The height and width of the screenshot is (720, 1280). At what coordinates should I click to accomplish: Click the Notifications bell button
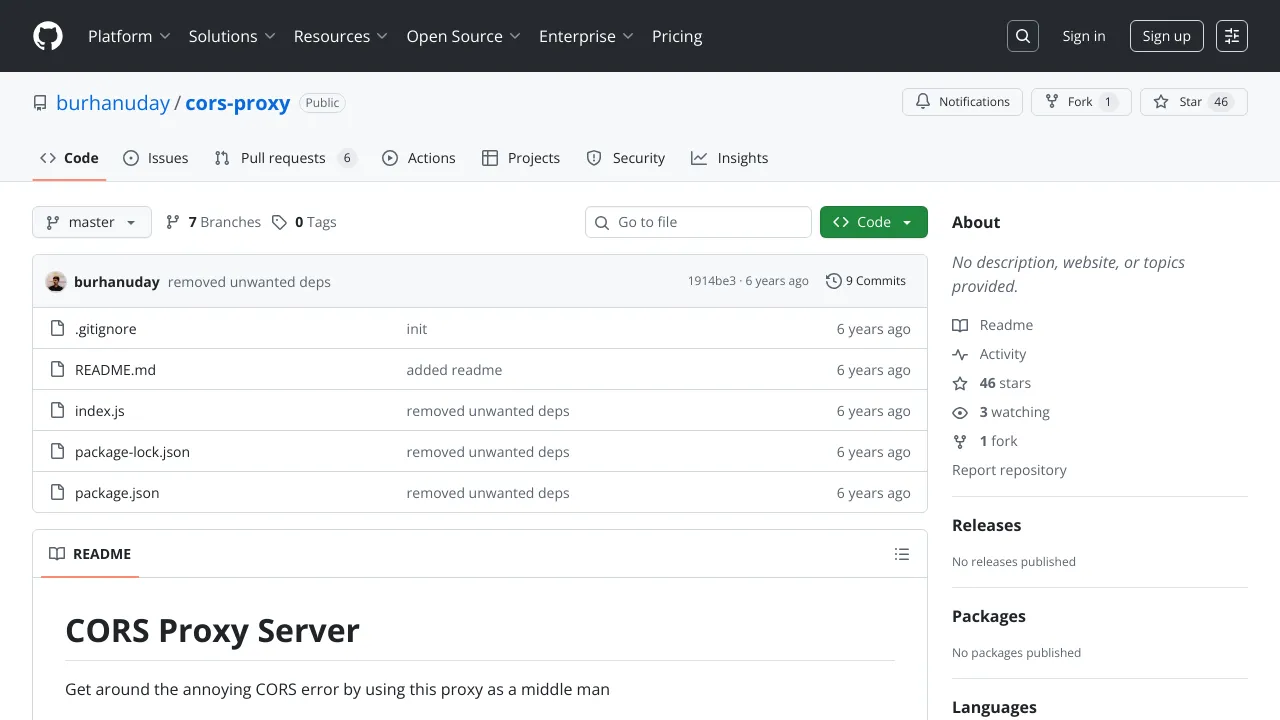[x=963, y=102]
